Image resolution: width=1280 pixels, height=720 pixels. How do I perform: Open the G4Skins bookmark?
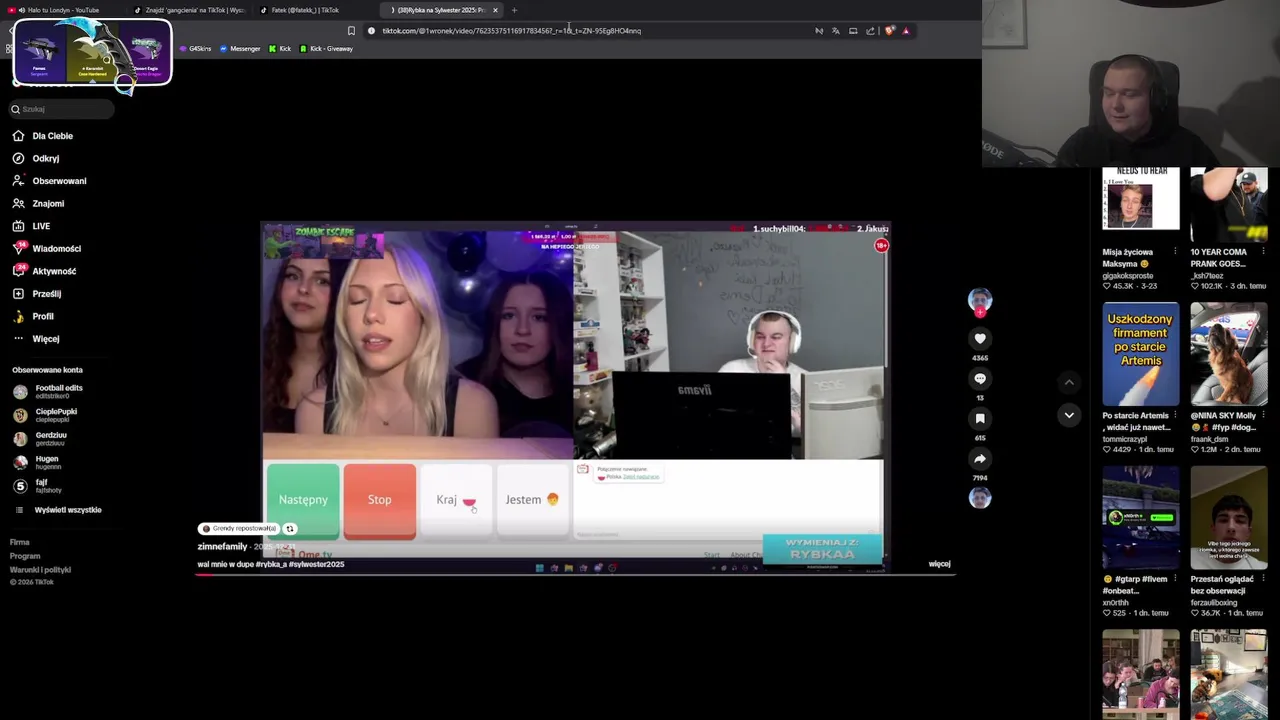[195, 49]
